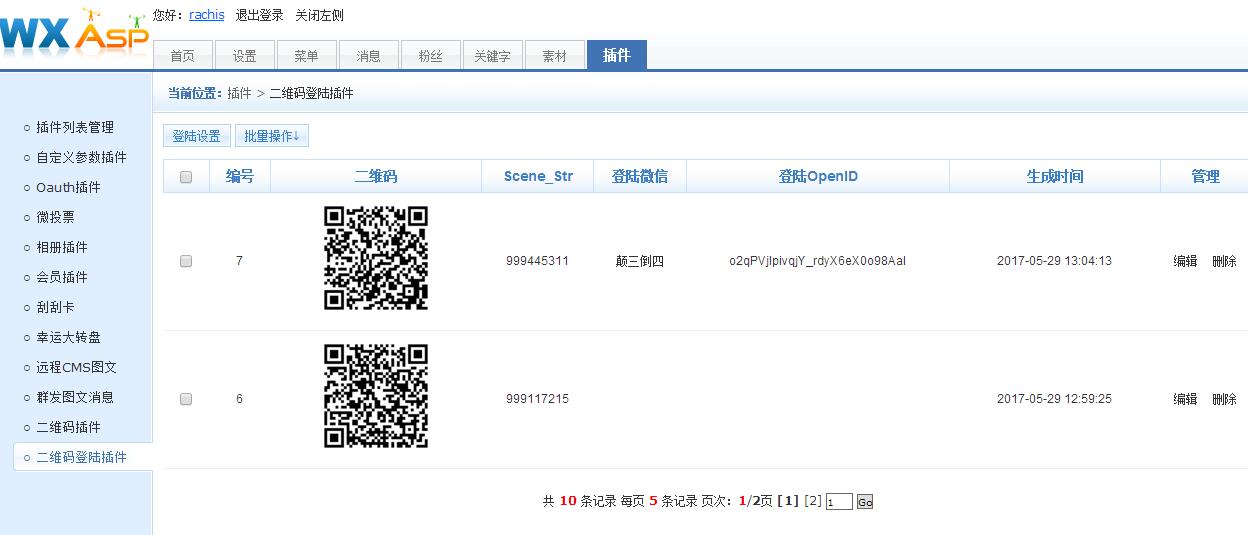This screenshot has width=1248, height=535.
Task: Click 编辑 for record 6
Action: [x=1185, y=399]
